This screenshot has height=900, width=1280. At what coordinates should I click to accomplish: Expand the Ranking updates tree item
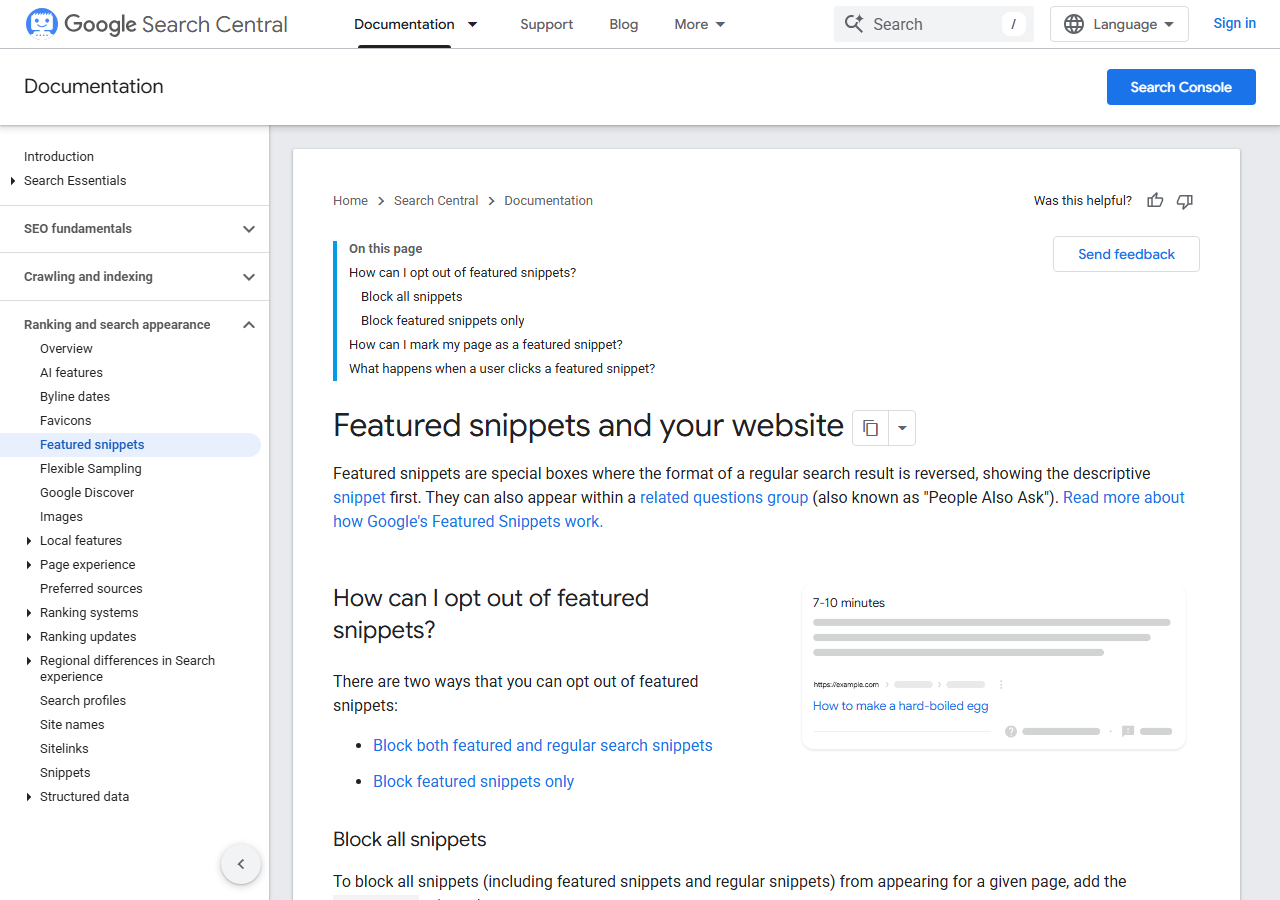[29, 637]
